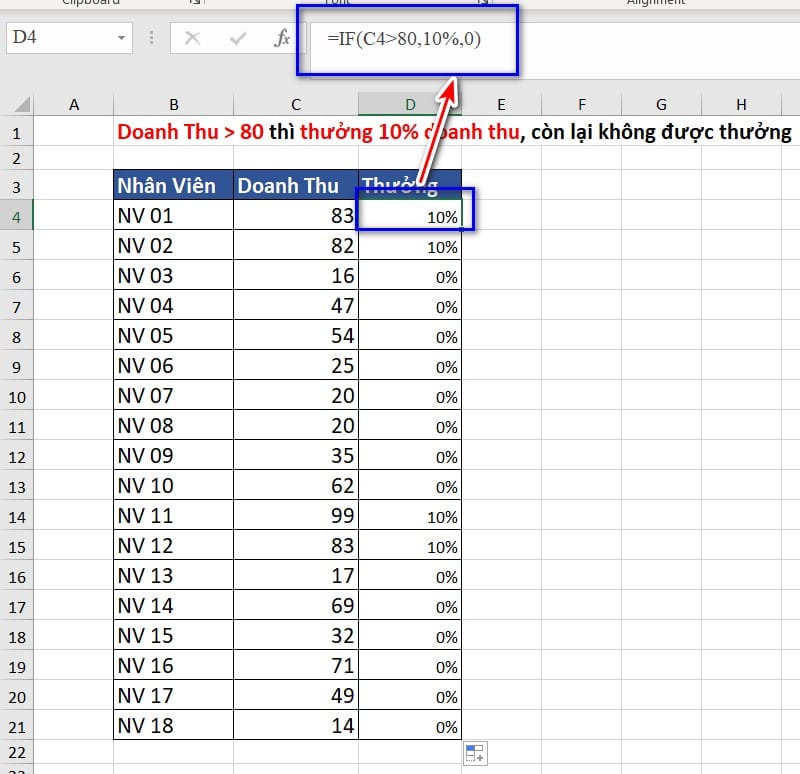Expand the Name Box dropdown arrow
800x774 pixels.
click(122, 39)
